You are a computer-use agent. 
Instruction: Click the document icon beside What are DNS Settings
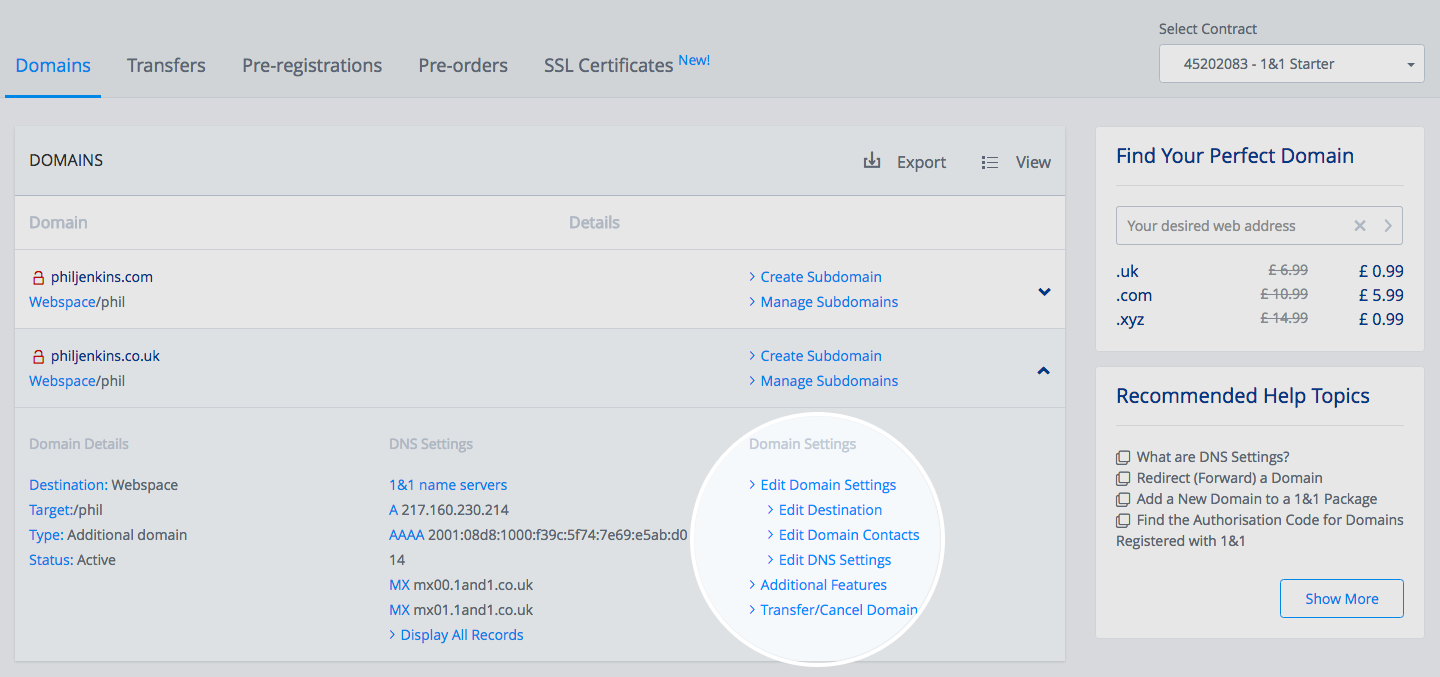point(1123,458)
